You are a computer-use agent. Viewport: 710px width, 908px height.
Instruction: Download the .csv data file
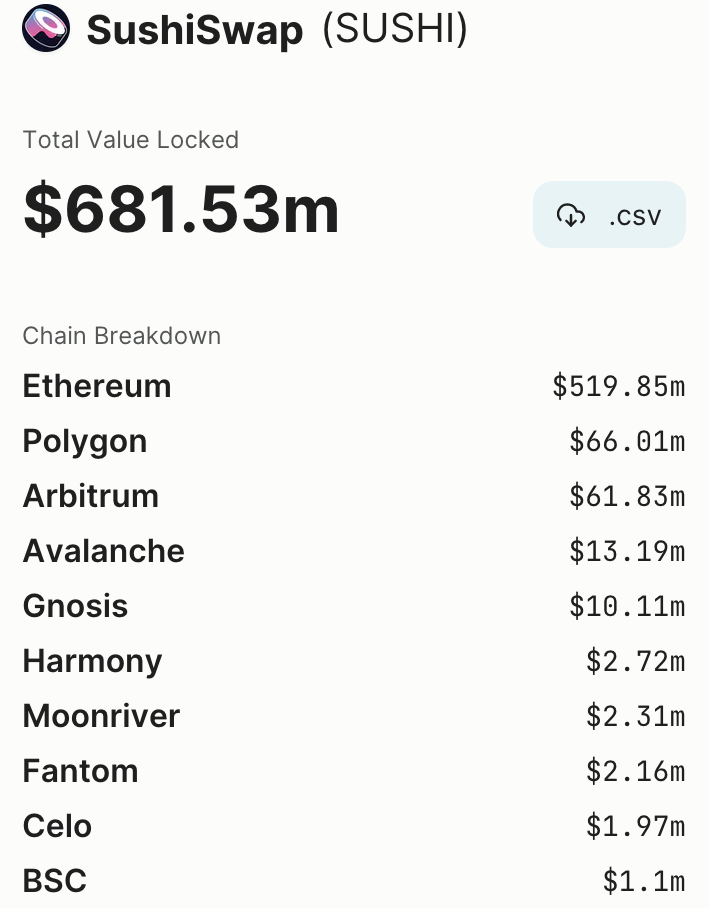tap(610, 214)
